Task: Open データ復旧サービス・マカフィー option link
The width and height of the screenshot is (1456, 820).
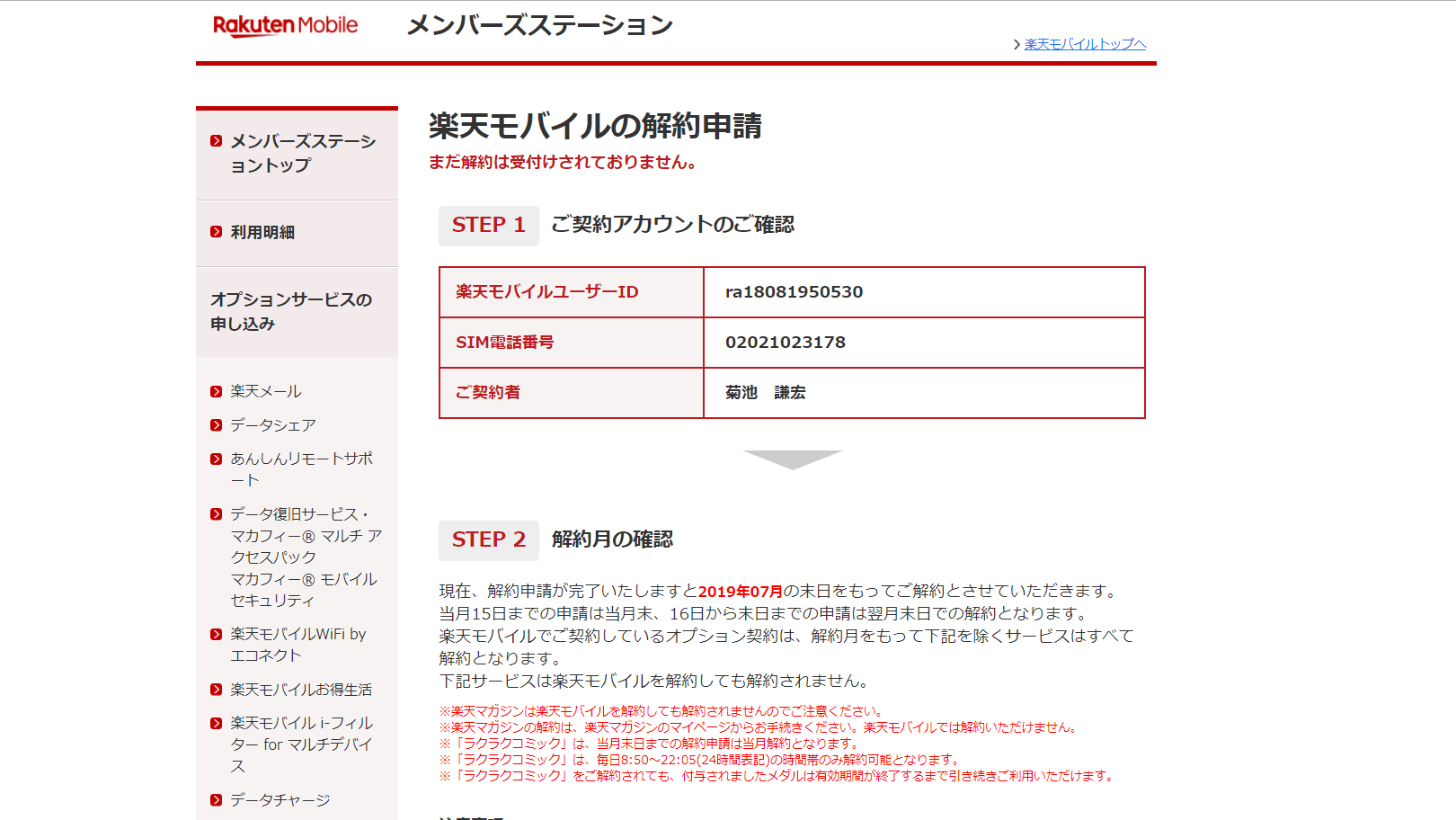Action: point(306,557)
